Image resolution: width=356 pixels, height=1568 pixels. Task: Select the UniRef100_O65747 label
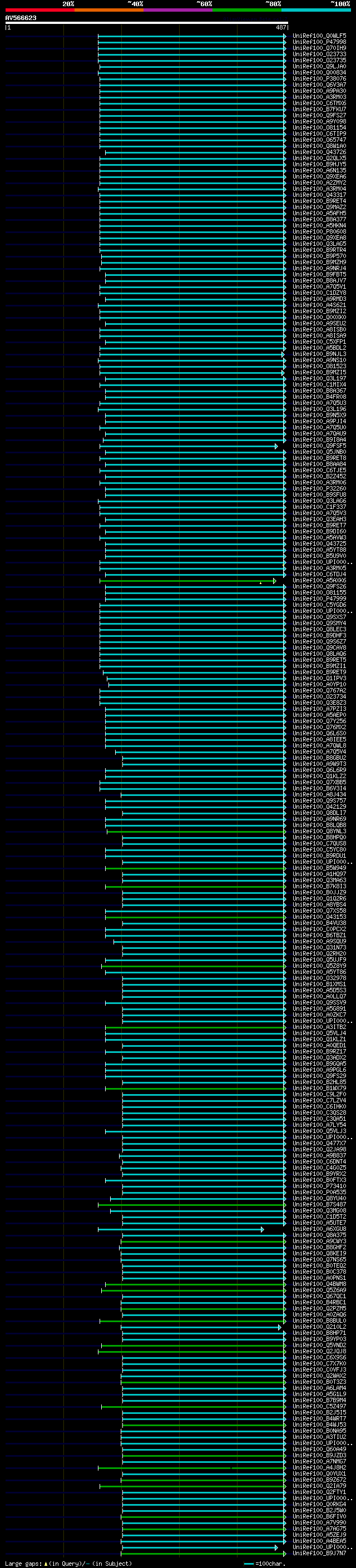tap(319, 140)
